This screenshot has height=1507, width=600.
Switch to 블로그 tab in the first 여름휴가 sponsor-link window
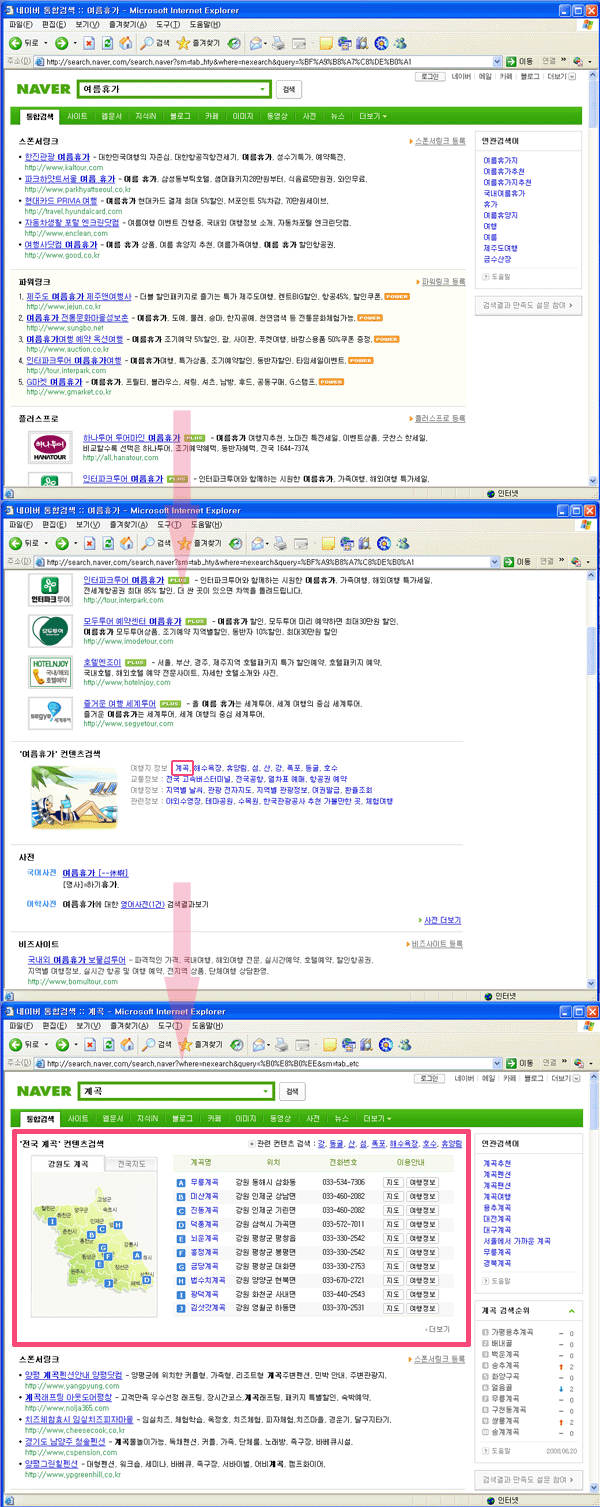tap(182, 115)
